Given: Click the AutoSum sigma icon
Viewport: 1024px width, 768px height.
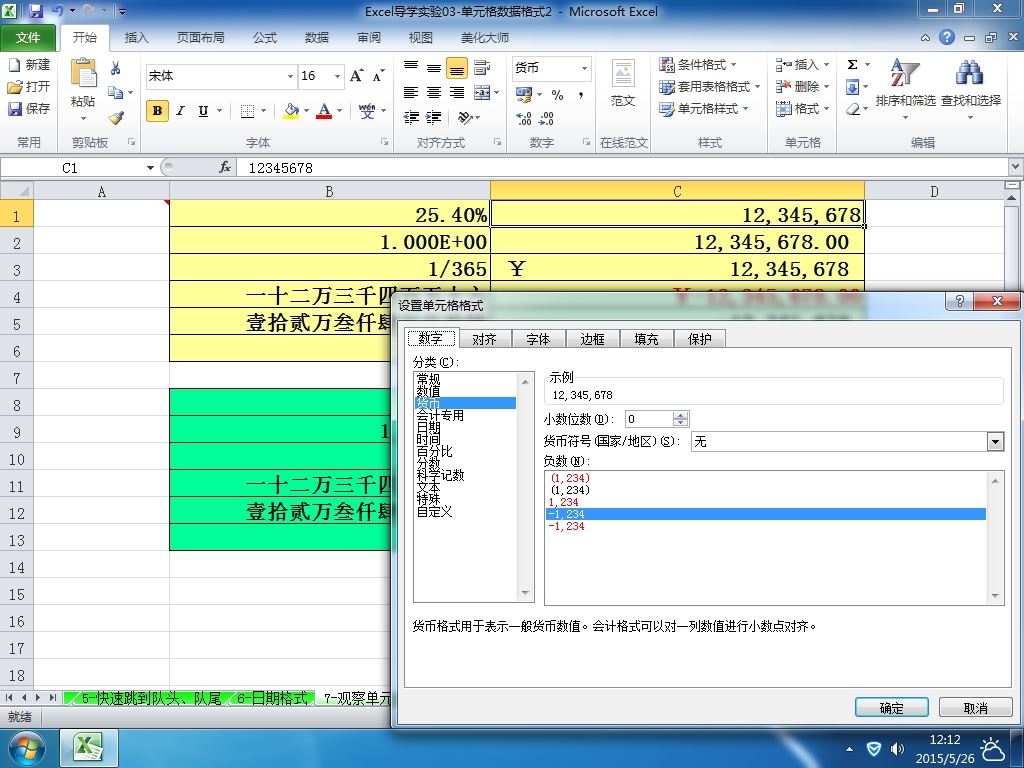Looking at the screenshot, I should [x=852, y=64].
